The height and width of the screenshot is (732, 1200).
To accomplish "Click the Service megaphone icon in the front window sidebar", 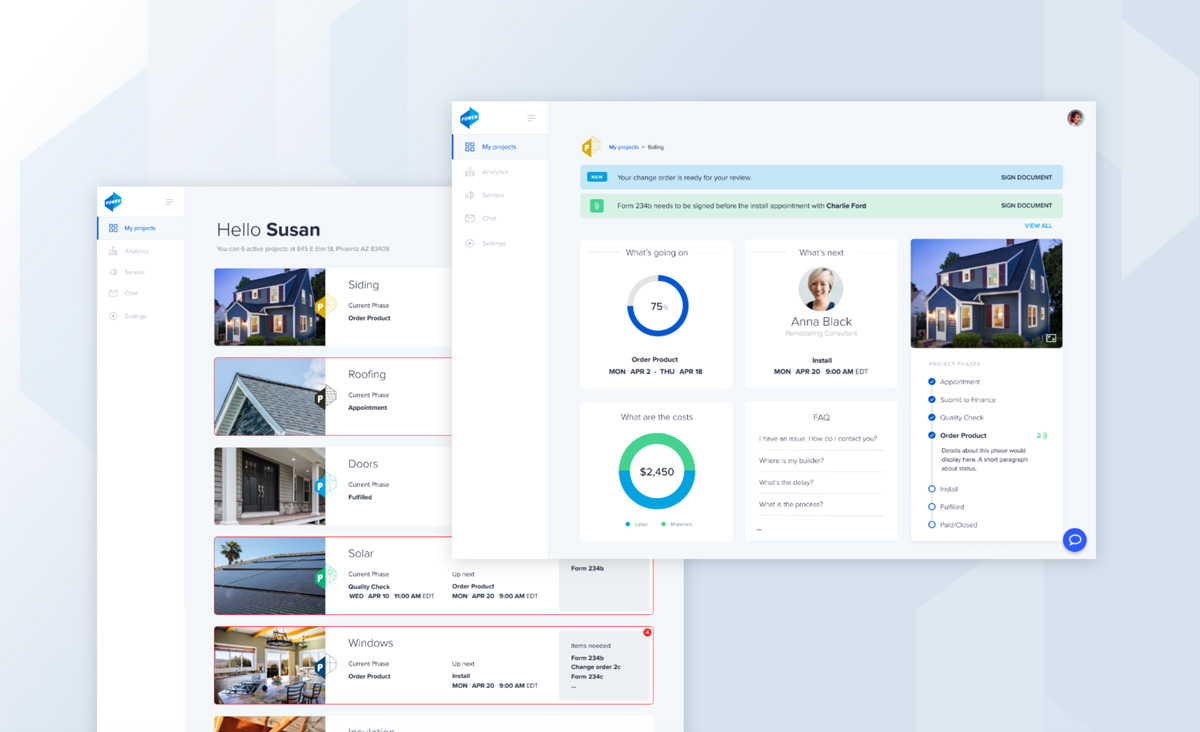I will tap(470, 195).
